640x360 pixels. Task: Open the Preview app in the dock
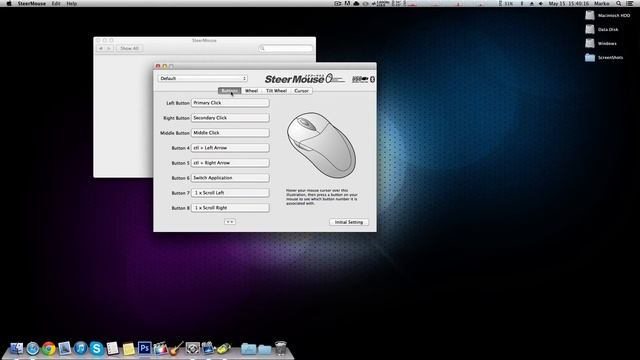coord(64,348)
